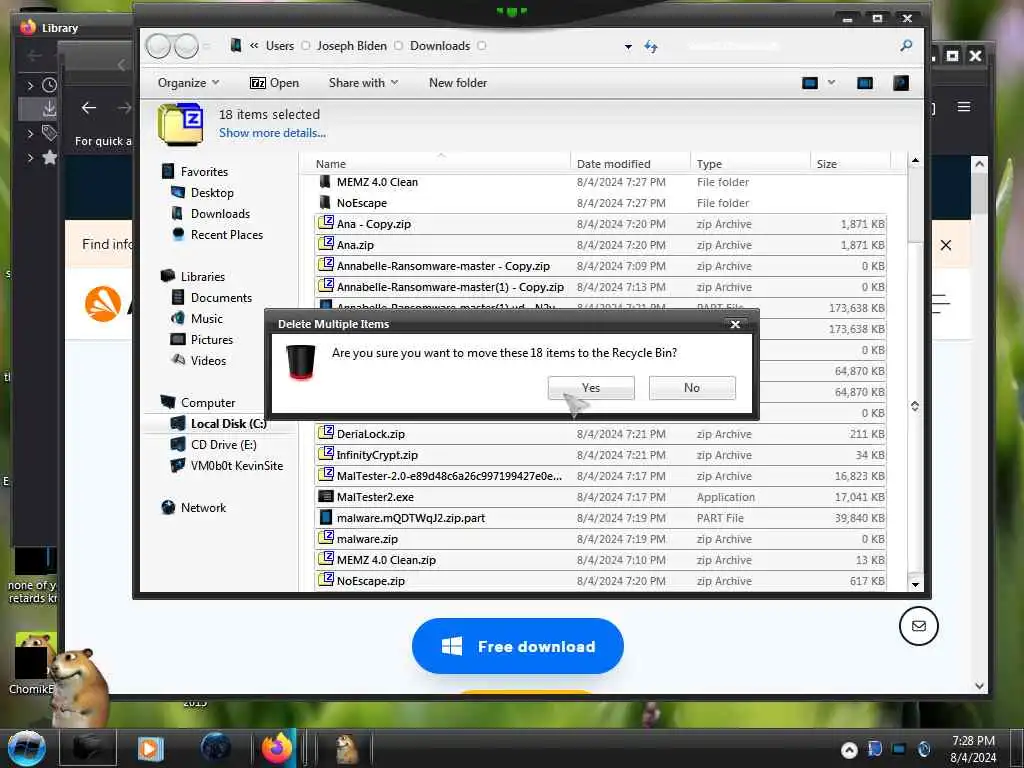This screenshot has height=768, width=1024.
Task: Dismiss the Firefox notification bar X
Action: coord(946,245)
